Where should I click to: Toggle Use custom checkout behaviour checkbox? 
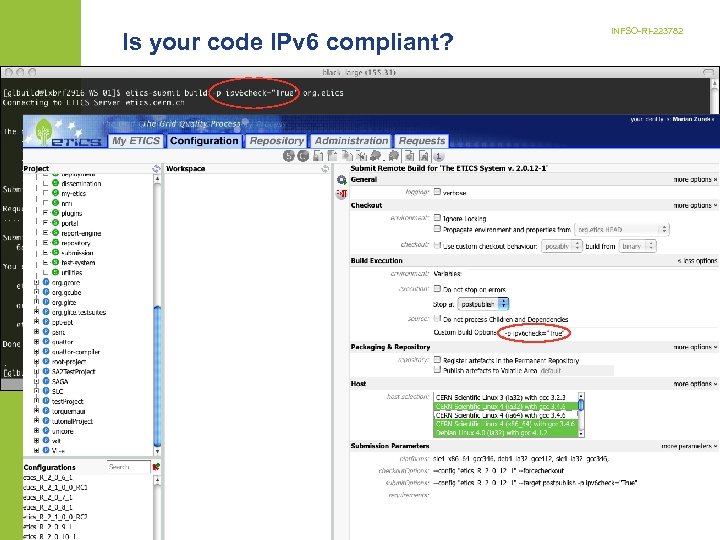tap(437, 245)
